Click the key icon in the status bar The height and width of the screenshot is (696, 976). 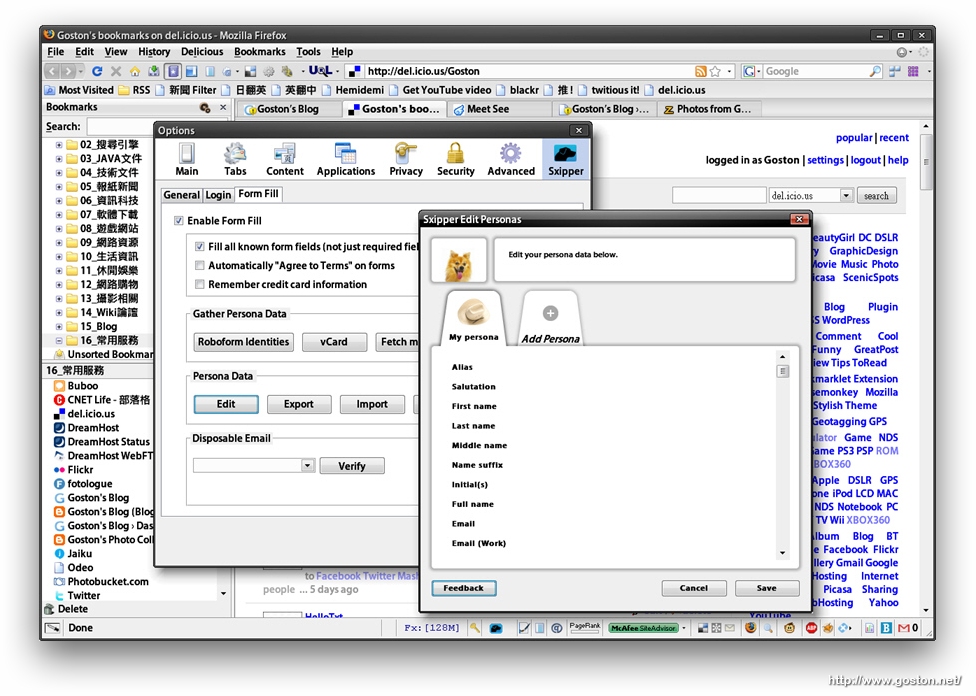(x=475, y=628)
